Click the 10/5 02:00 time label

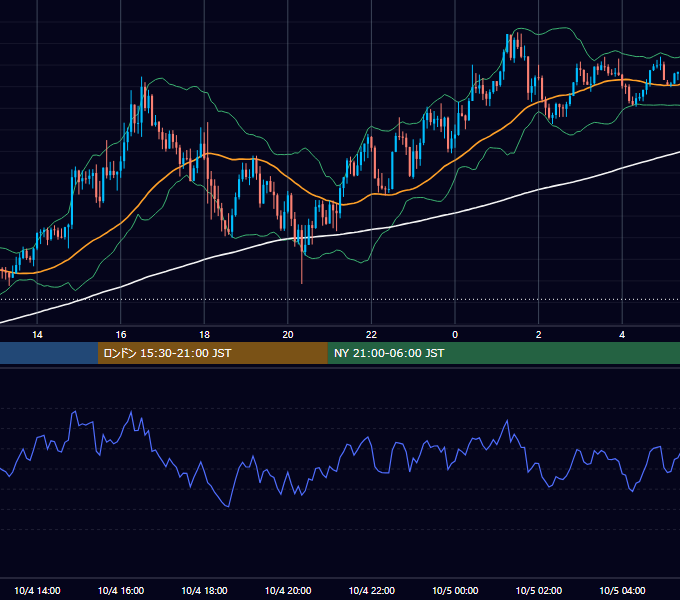[x=539, y=590]
